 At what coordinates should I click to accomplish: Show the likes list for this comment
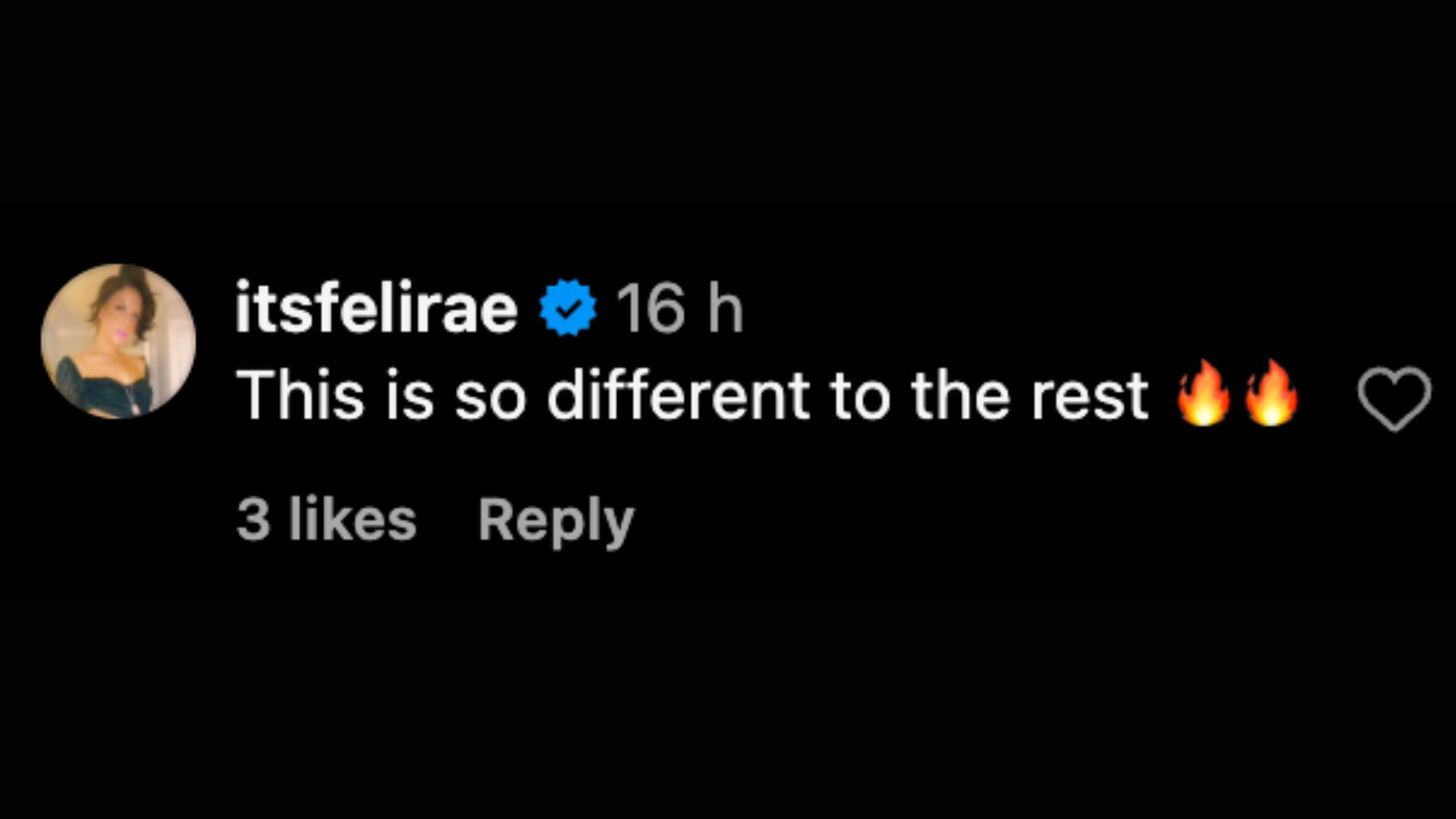[326, 520]
